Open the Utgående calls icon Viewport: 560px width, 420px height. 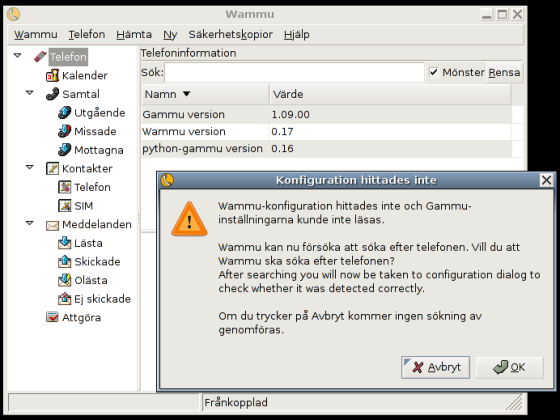tap(64, 112)
